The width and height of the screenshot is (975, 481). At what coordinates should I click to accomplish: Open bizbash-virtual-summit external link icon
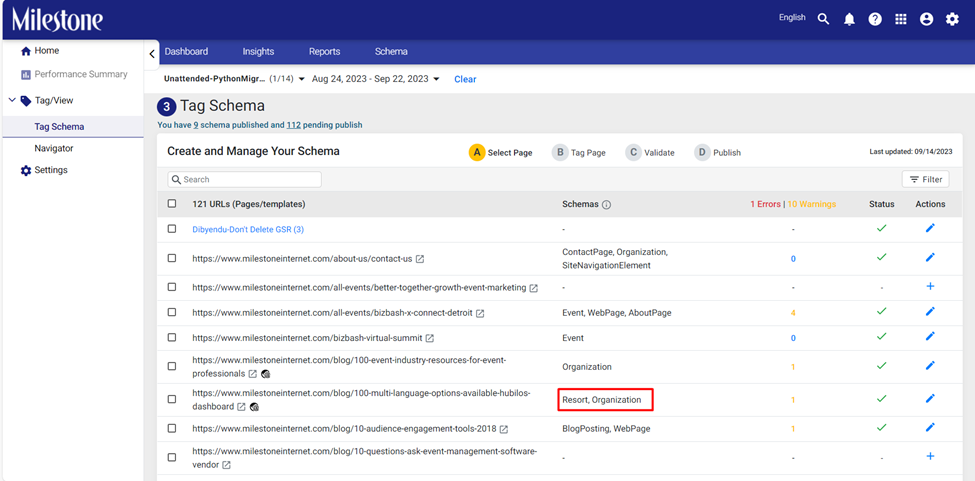[430, 339]
